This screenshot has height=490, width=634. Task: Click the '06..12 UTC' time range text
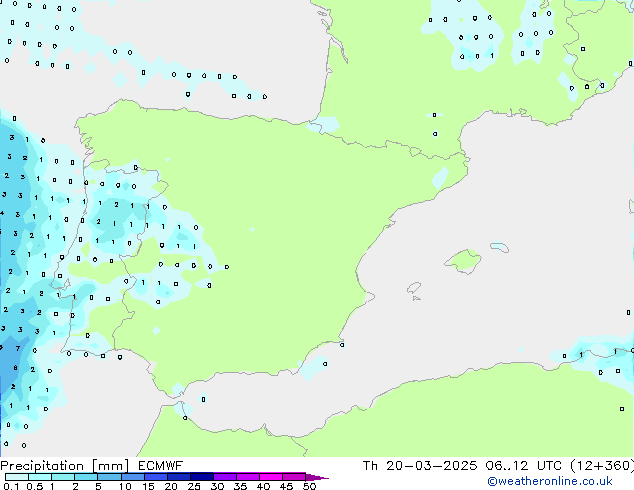524,466
